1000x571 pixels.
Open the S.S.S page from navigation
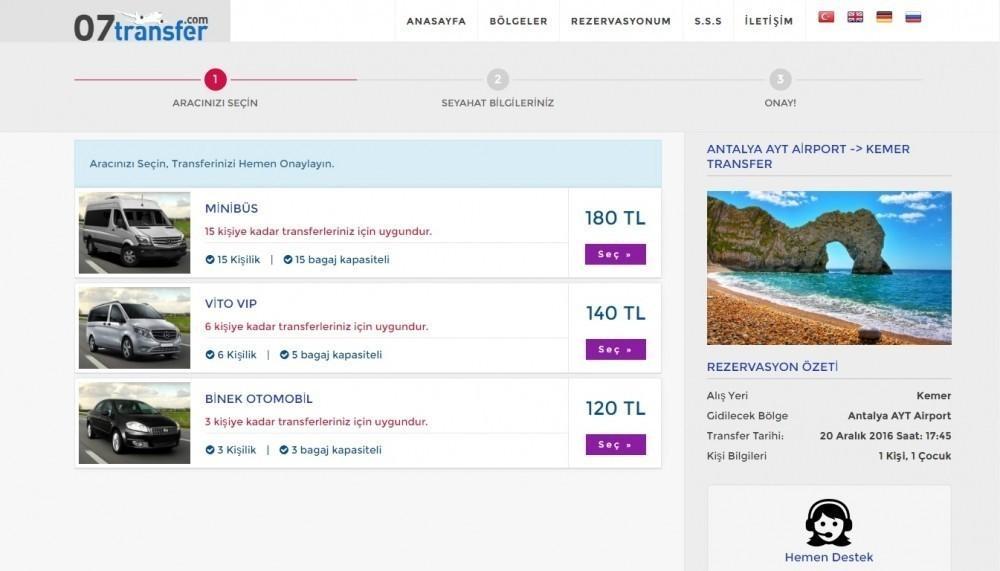[708, 21]
